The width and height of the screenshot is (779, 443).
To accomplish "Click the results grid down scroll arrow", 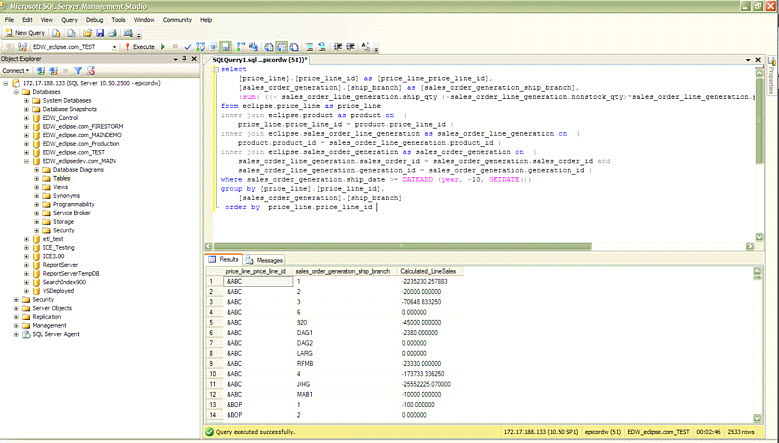I will click(757, 418).
